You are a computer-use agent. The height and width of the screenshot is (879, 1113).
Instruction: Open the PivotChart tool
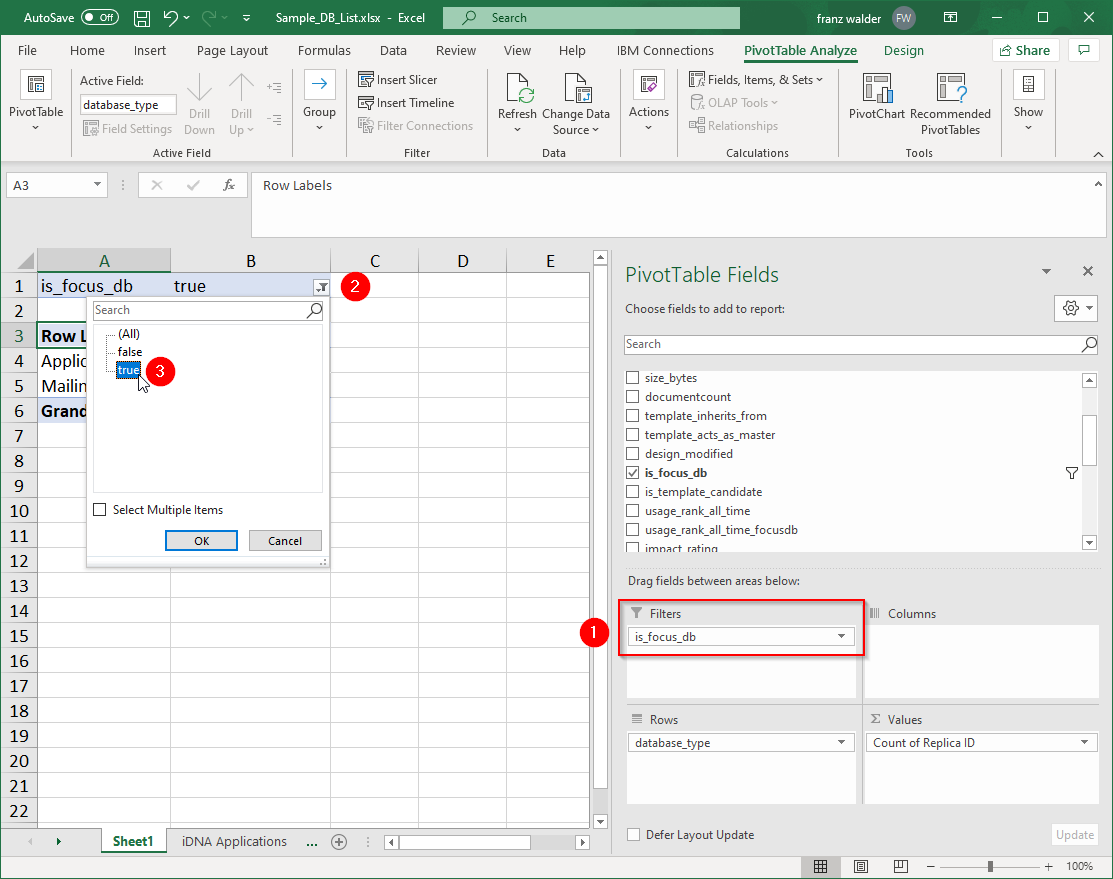coord(876,89)
